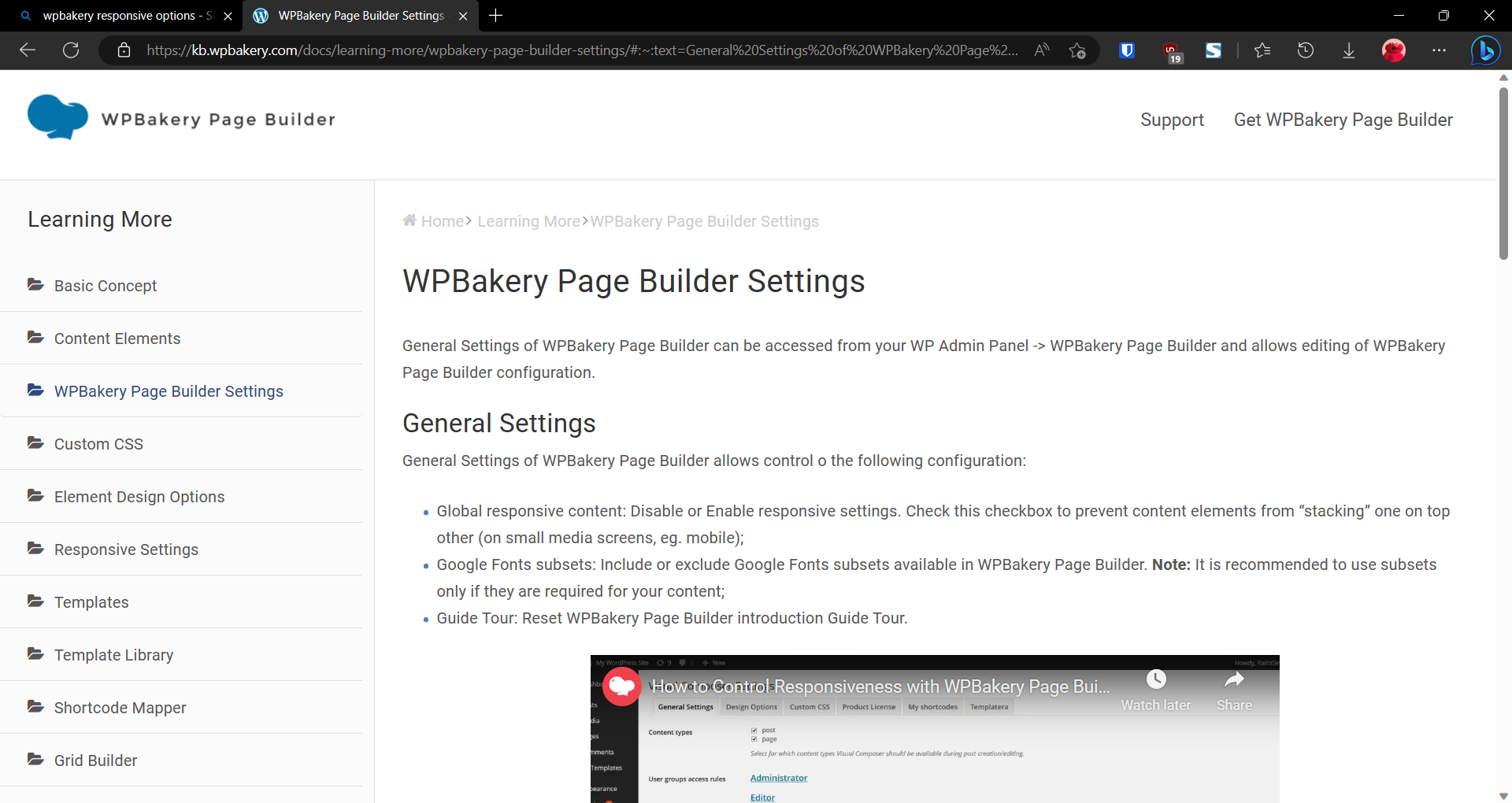Click folder icon beside Grid Builder

35,759
